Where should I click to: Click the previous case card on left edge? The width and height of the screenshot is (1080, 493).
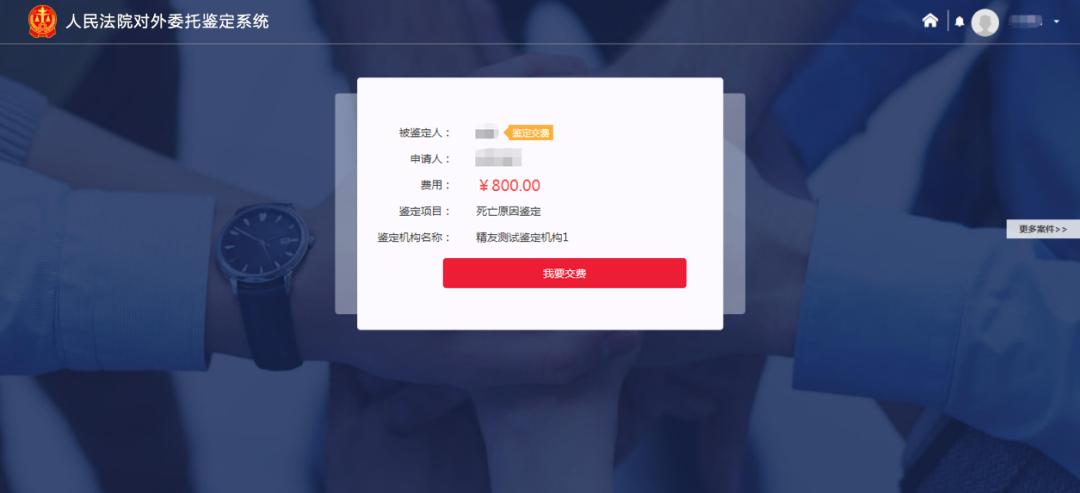(x=346, y=204)
